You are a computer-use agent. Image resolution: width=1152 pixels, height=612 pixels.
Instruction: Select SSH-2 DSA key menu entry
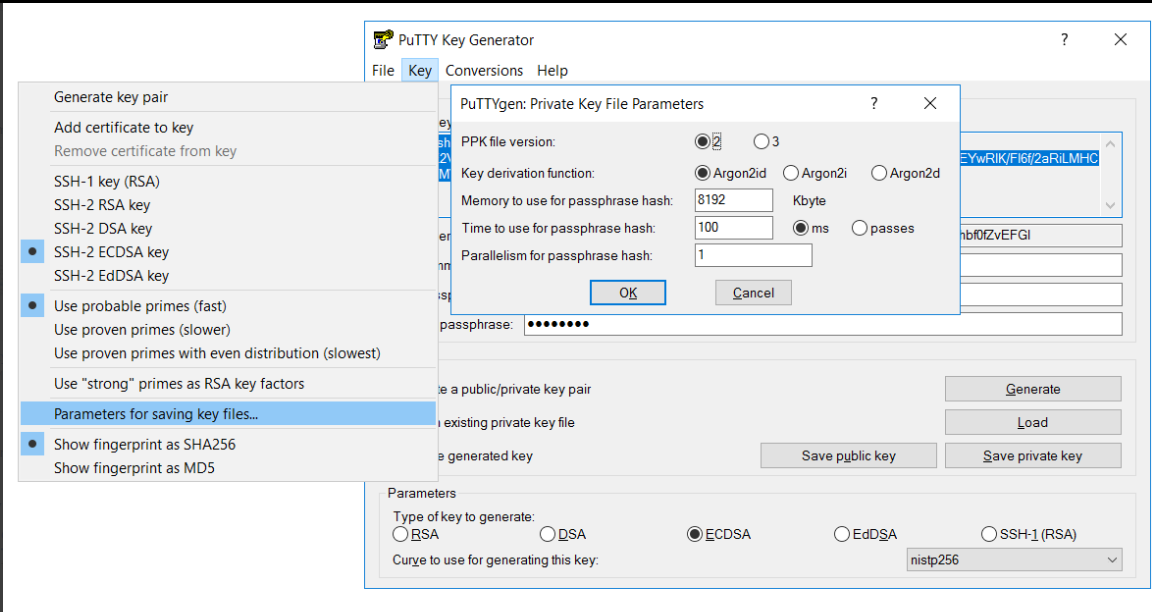[228, 228]
